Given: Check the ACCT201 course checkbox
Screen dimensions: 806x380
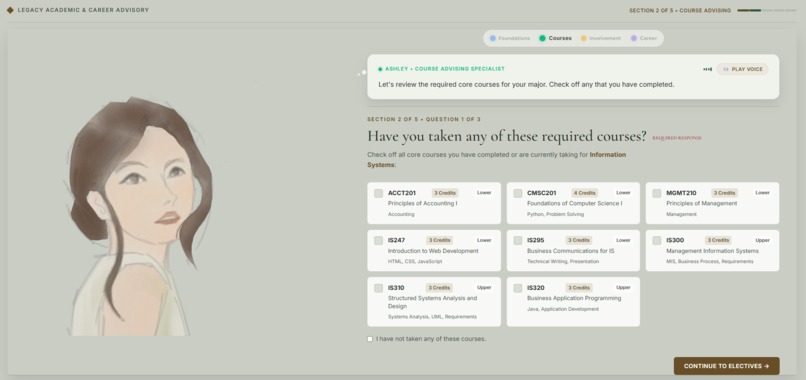Looking at the screenshot, I should tap(378, 193).
